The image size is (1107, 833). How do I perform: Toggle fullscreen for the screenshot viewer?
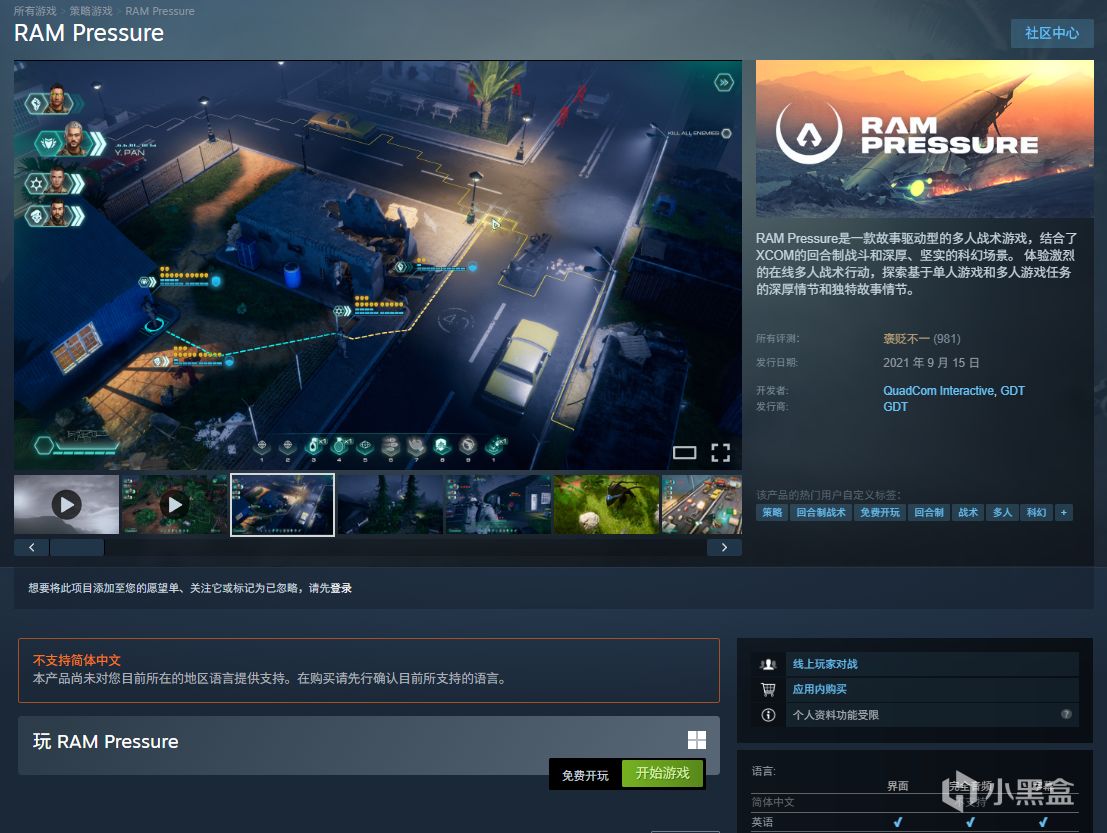pyautogui.click(x=720, y=453)
